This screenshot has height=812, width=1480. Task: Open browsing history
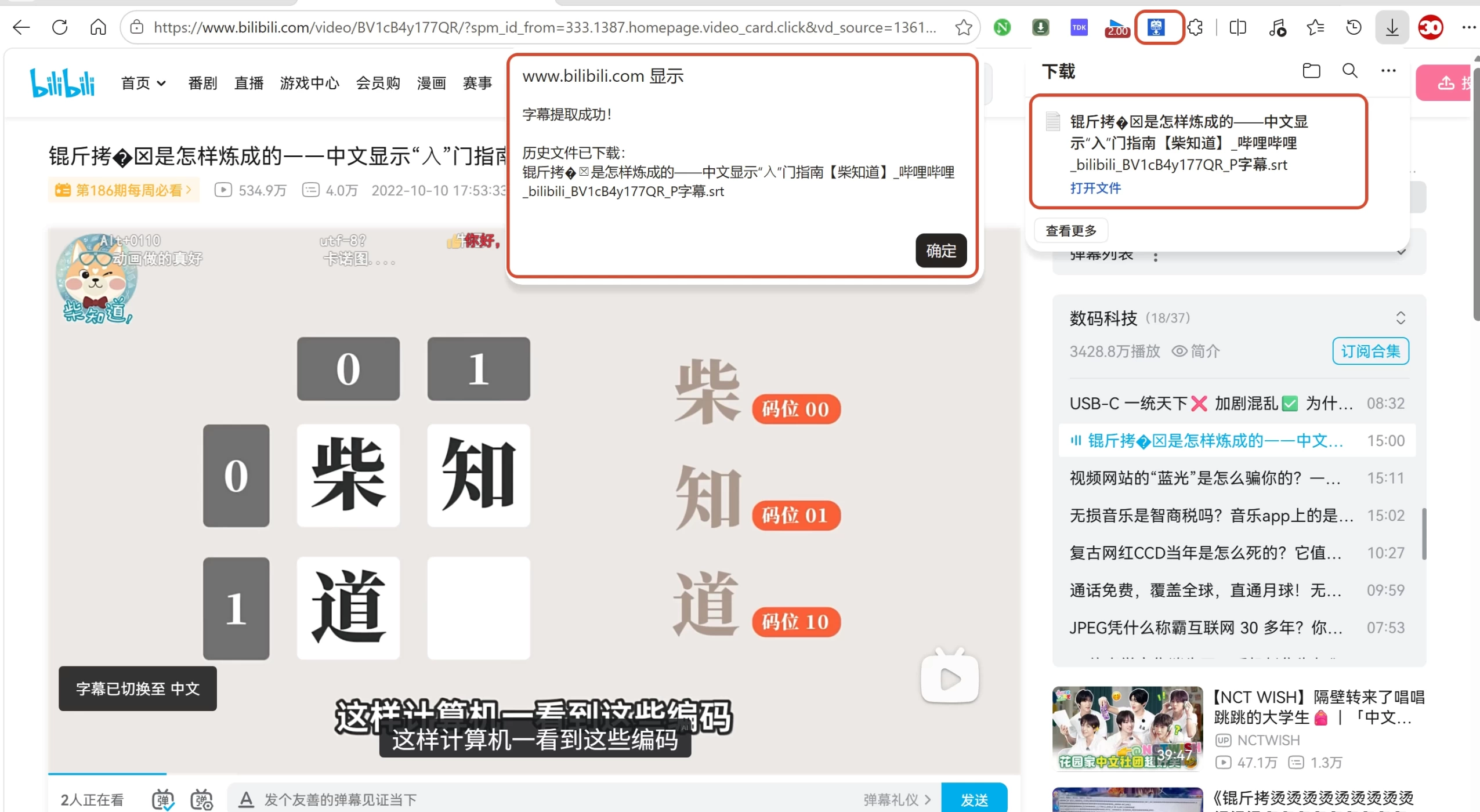click(1354, 27)
